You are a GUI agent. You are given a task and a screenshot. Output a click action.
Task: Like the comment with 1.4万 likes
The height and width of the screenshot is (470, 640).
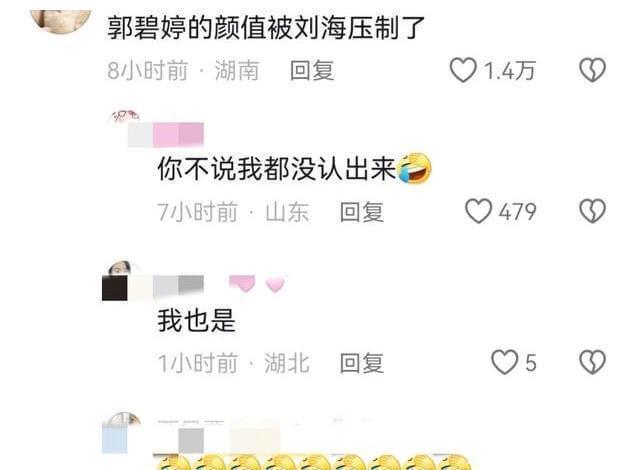point(463,70)
